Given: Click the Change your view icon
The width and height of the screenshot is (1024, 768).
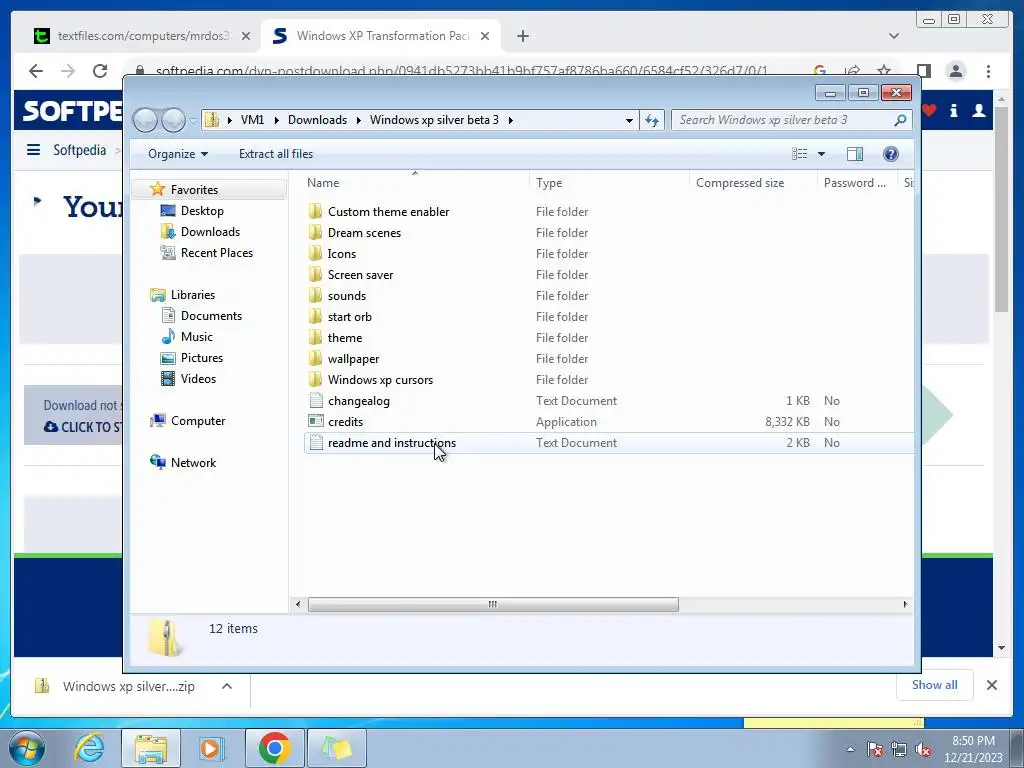Looking at the screenshot, I should tap(799, 153).
